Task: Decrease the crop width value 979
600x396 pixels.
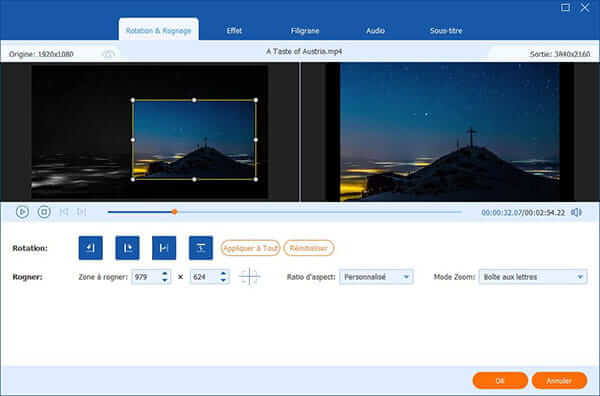Action: click(165, 280)
